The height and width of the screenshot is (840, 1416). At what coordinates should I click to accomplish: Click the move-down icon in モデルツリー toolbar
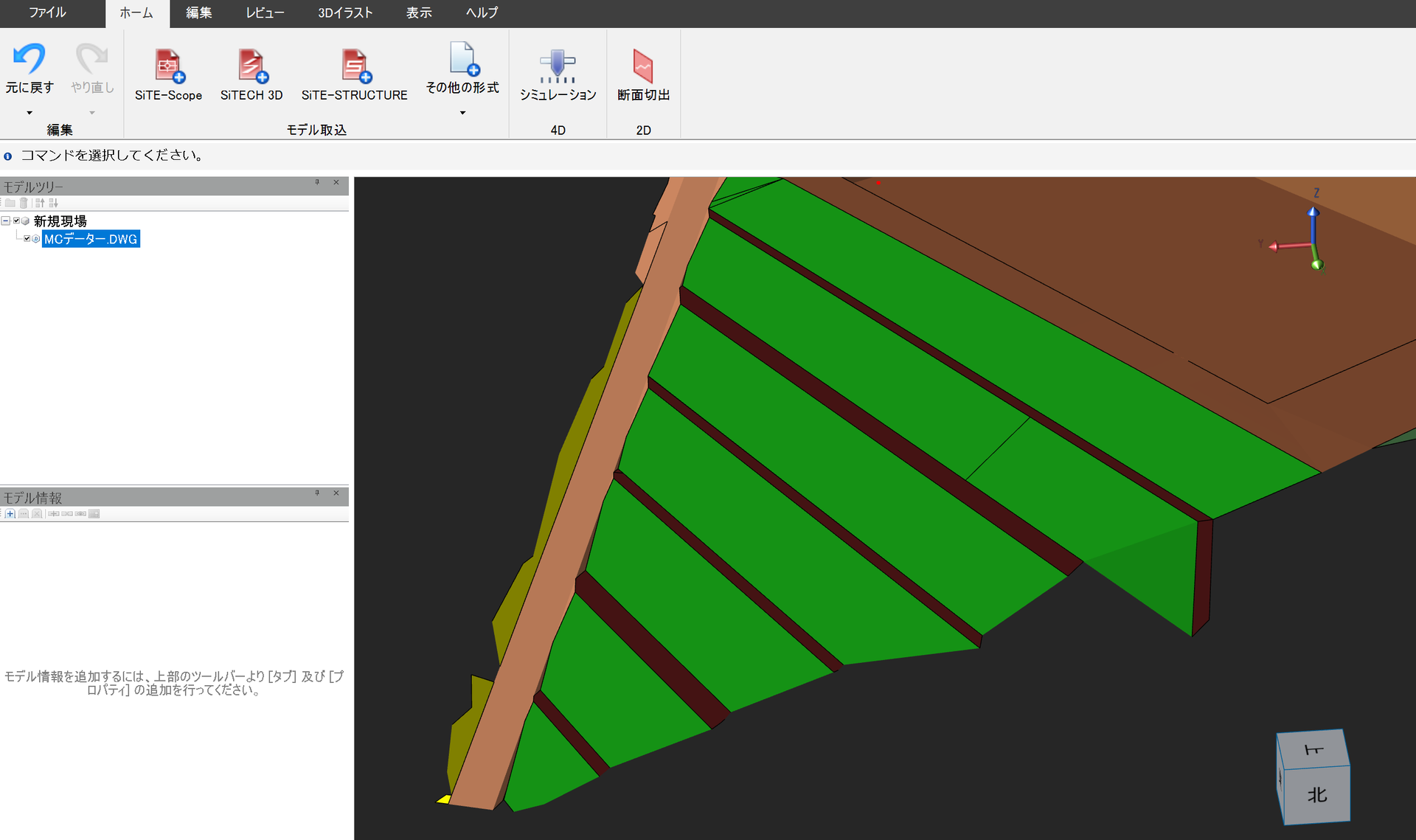[53, 203]
